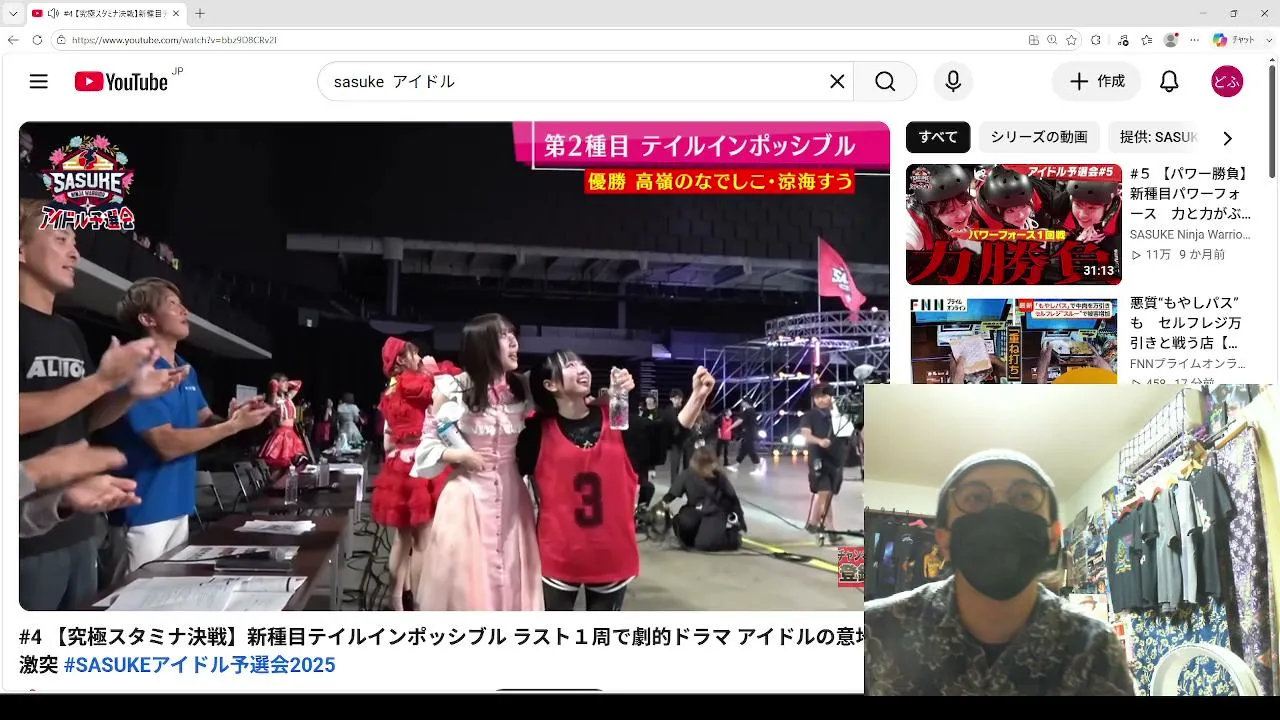Open the app-available icon in address bar
Viewport: 1280px width, 720px height.
pos(1033,40)
